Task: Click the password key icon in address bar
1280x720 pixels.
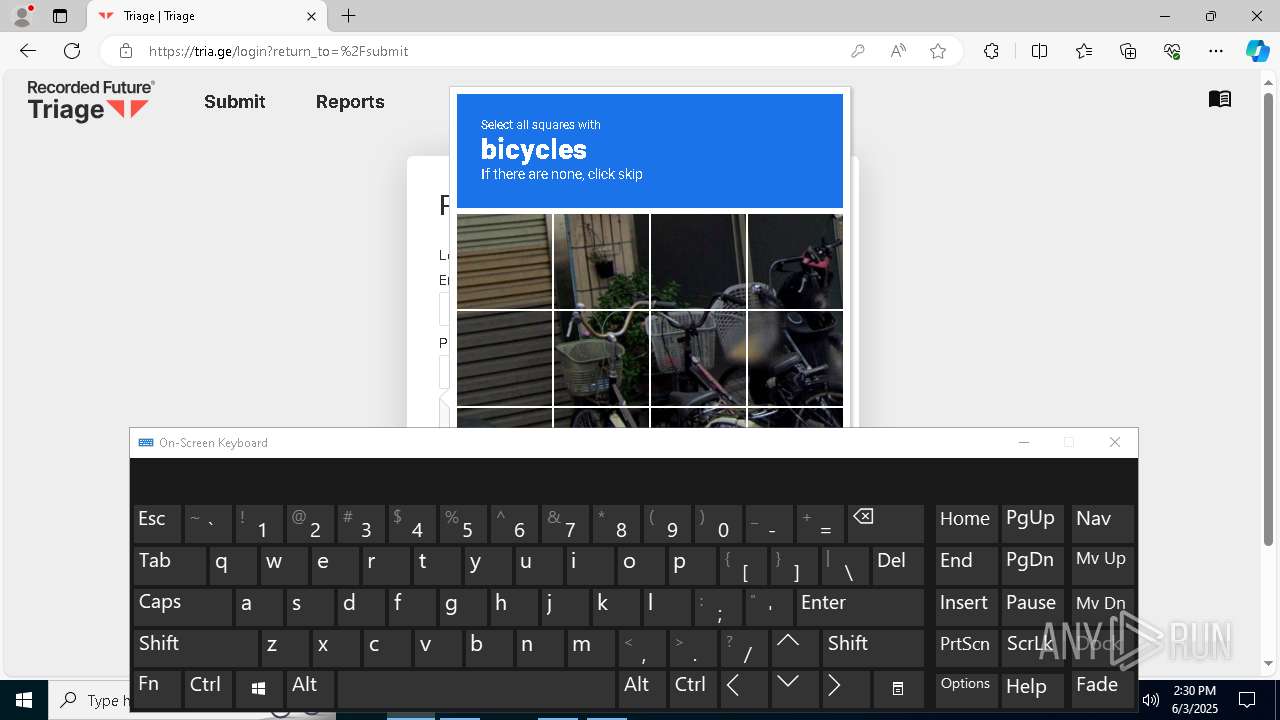Action: click(x=857, y=51)
